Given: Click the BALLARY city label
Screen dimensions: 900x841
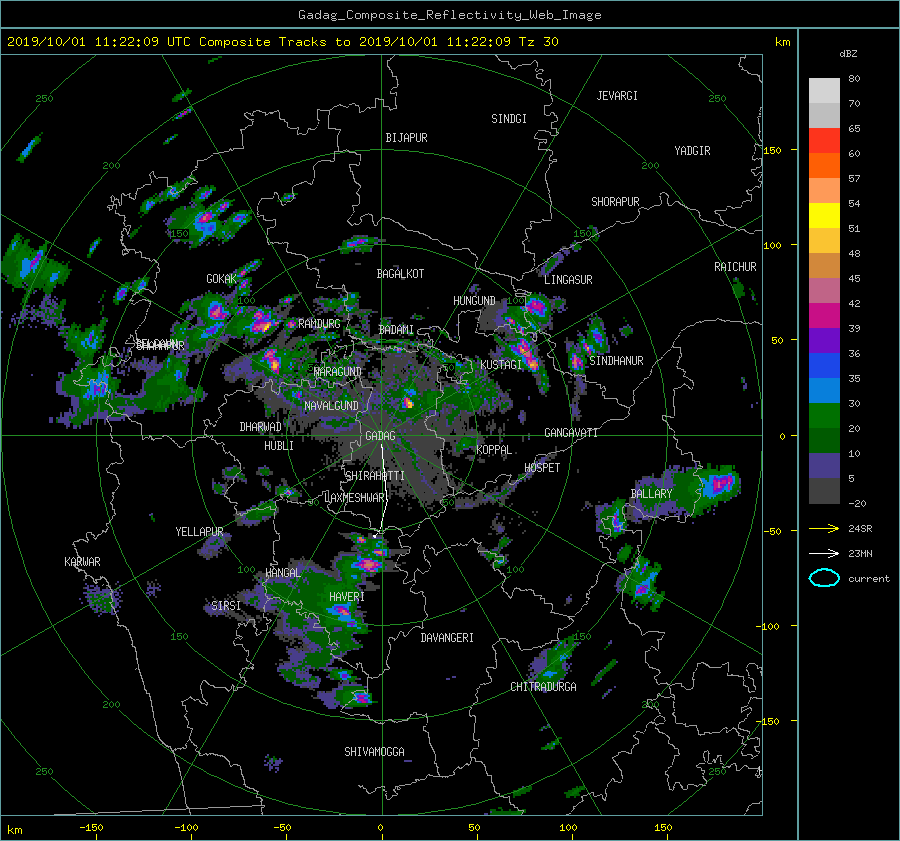Looking at the screenshot, I should (x=651, y=494).
